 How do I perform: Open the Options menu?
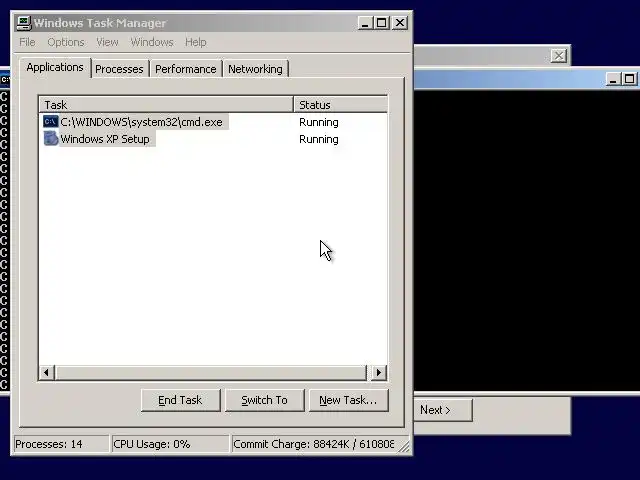66,42
